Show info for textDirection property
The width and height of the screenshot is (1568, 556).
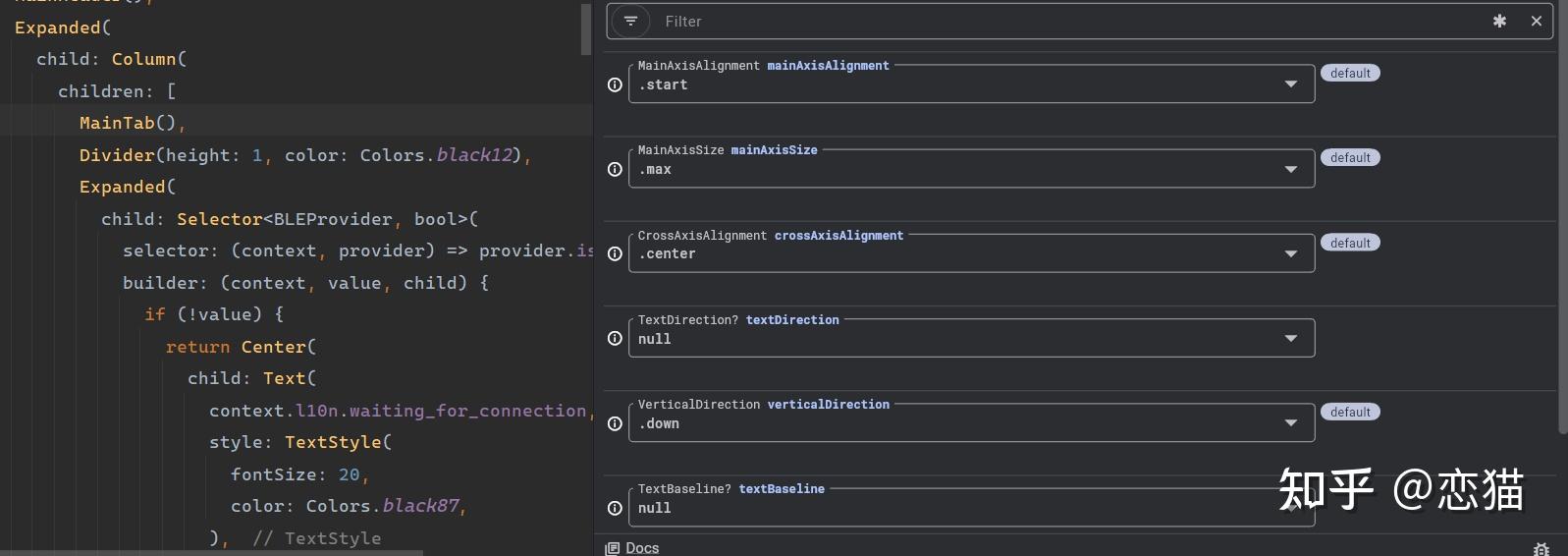click(615, 338)
